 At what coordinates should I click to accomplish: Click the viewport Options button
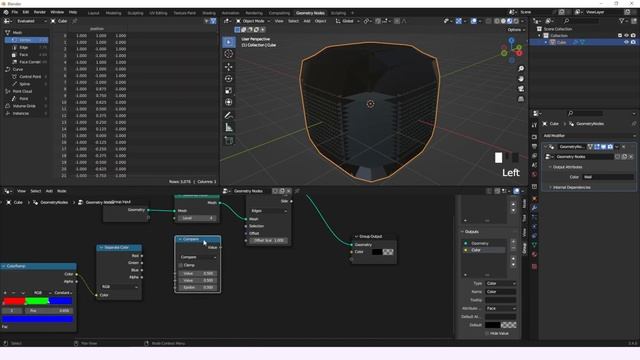(516, 30)
